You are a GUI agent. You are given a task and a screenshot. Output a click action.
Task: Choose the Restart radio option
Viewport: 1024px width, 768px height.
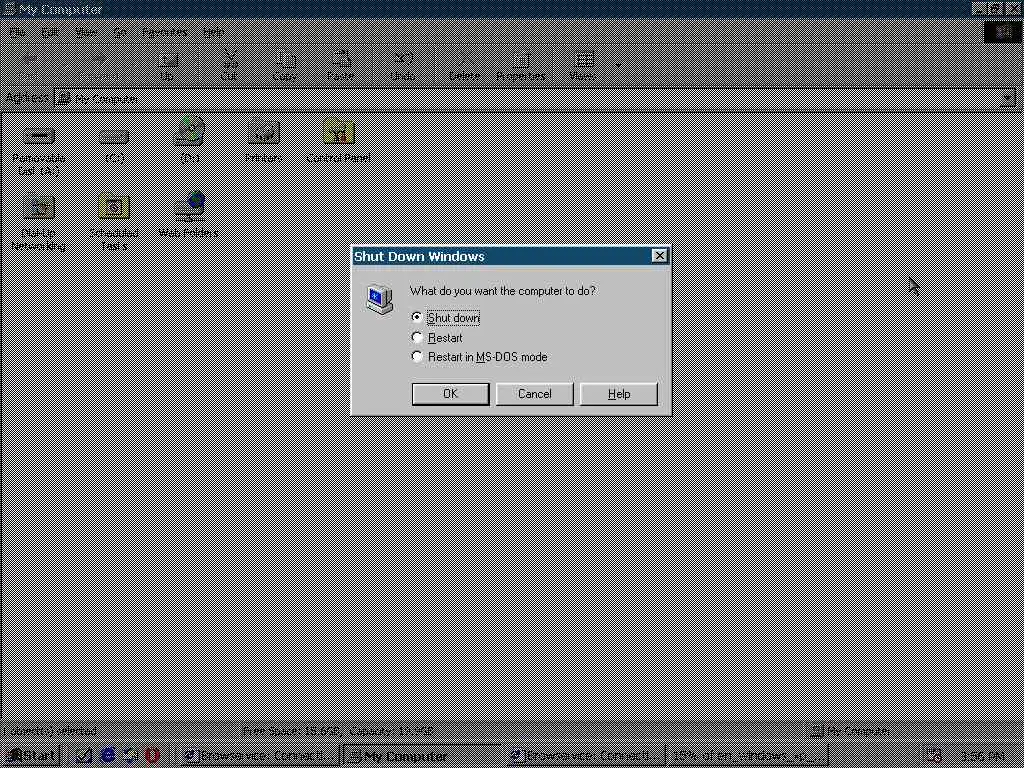tap(417, 338)
